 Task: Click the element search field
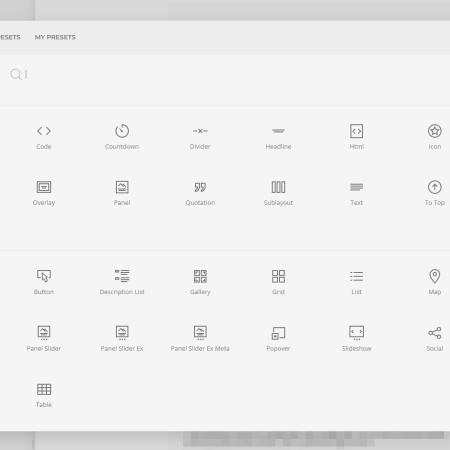coord(230,74)
